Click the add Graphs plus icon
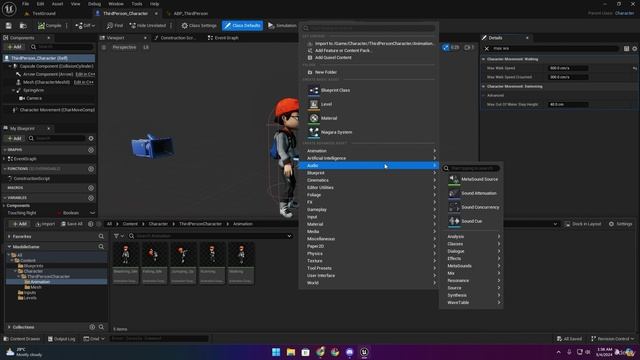The width and height of the screenshot is (640, 360). (x=91, y=150)
